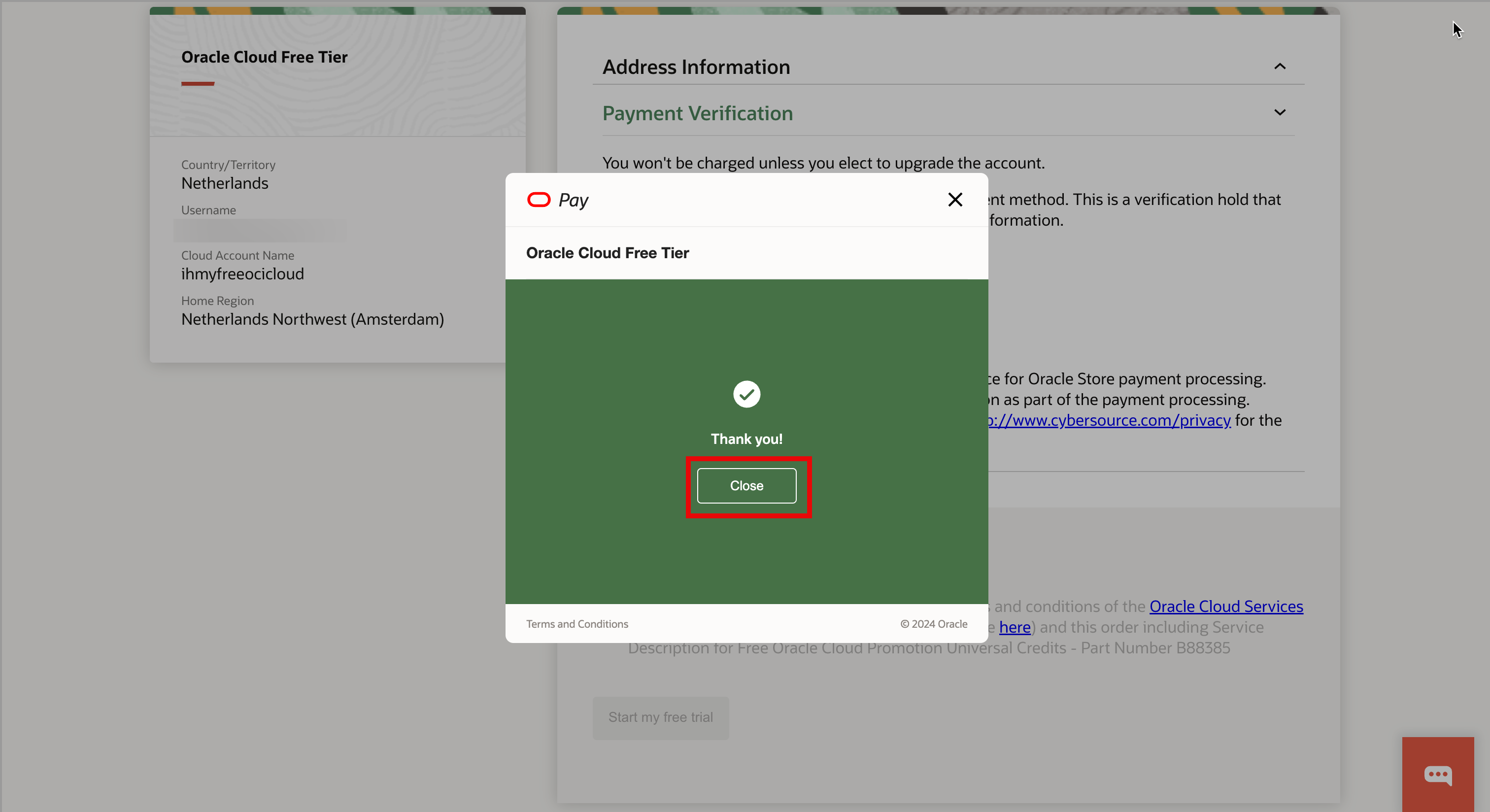
Task: Click the 'here' hyperlink
Action: (x=1015, y=626)
